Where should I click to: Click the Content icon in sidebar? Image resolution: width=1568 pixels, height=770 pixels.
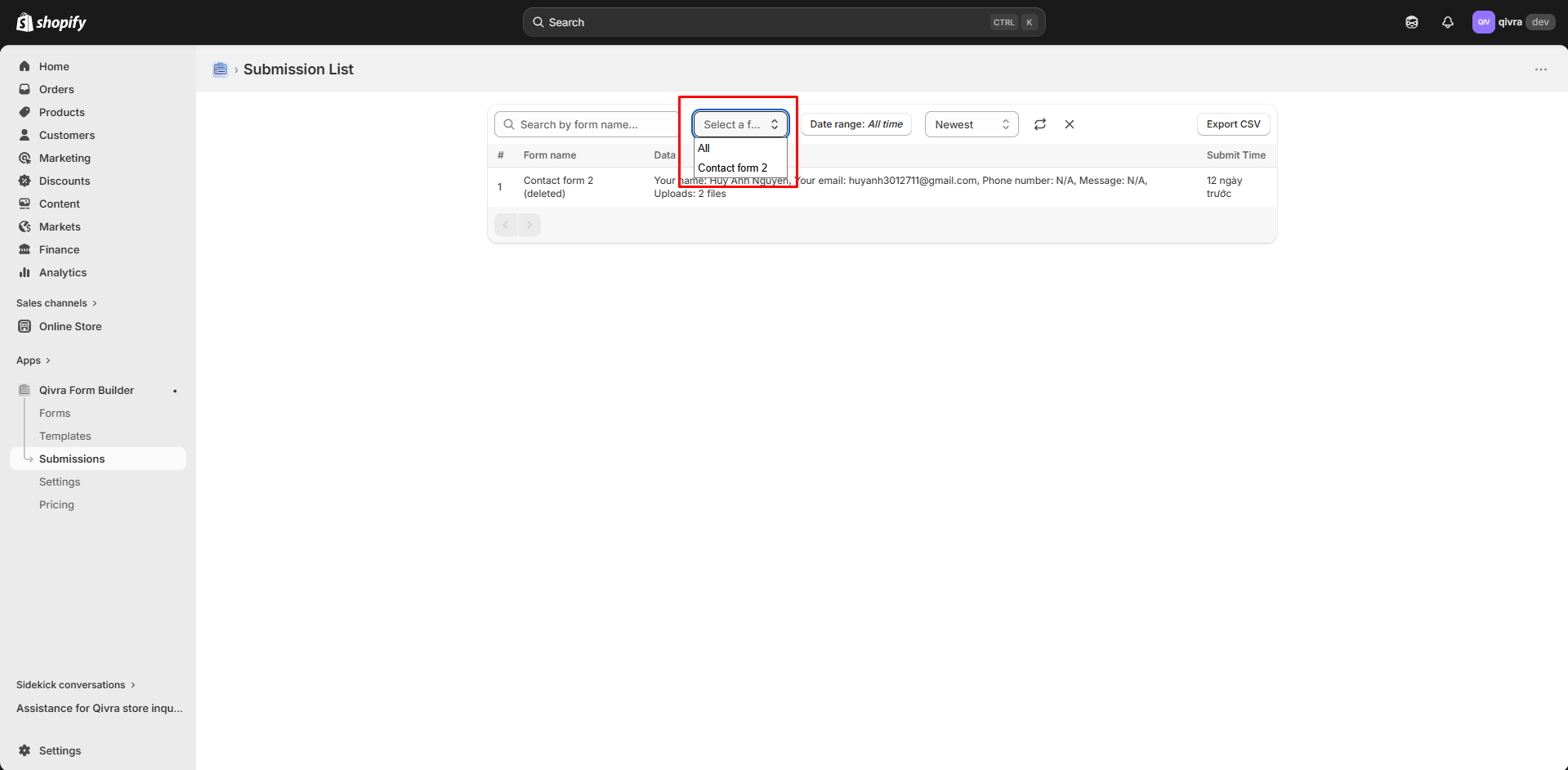point(25,204)
